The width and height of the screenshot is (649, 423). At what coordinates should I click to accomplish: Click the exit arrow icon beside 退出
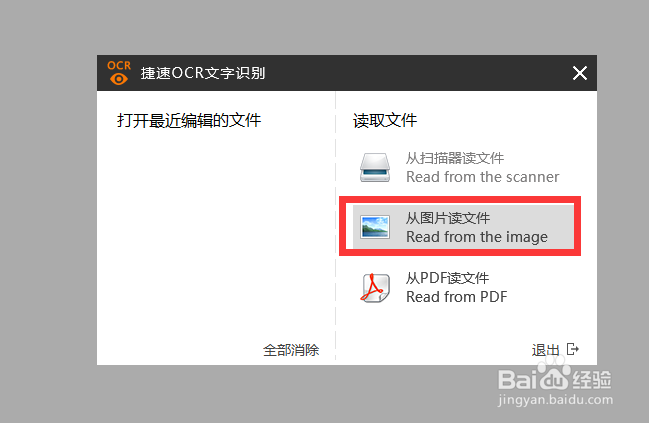click(572, 349)
